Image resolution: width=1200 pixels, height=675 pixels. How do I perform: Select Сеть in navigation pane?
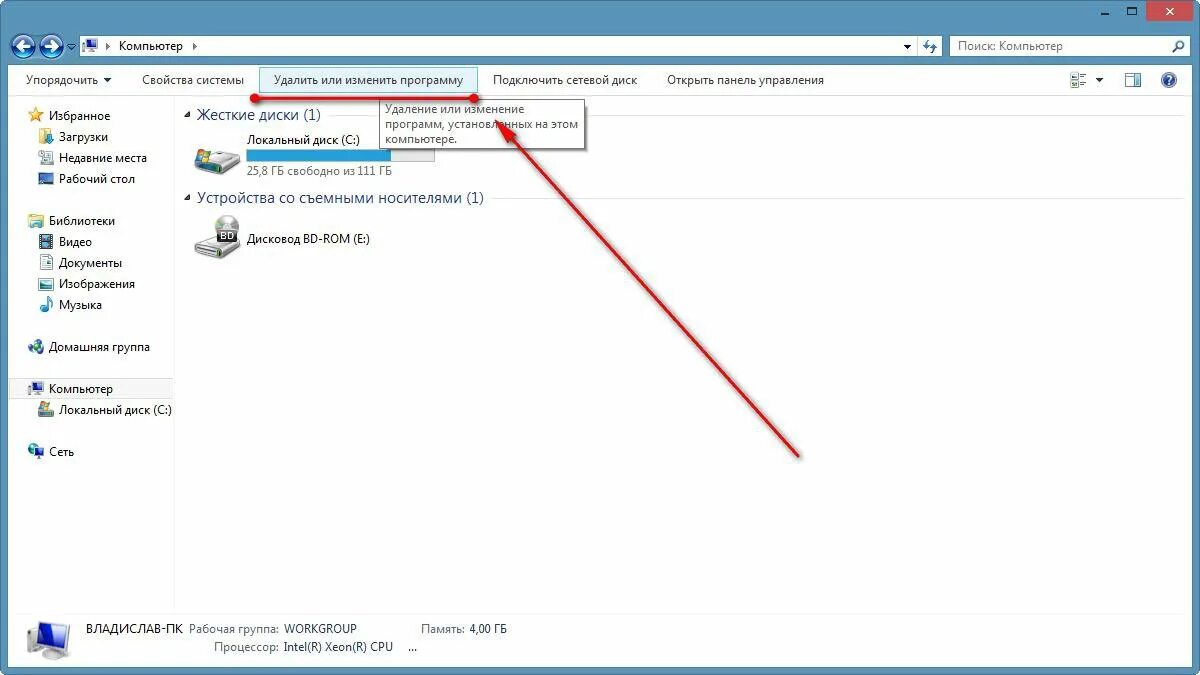pos(61,452)
